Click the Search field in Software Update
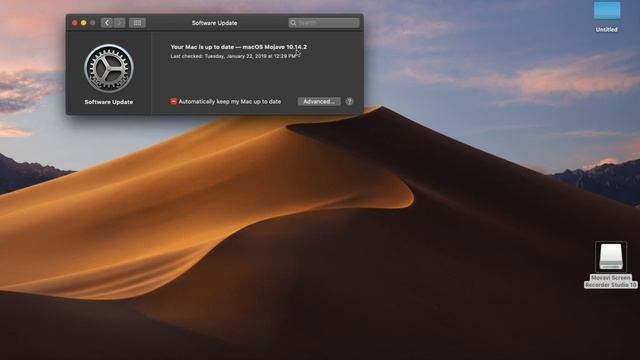Image resolution: width=640 pixels, height=360 pixels. tap(324, 23)
